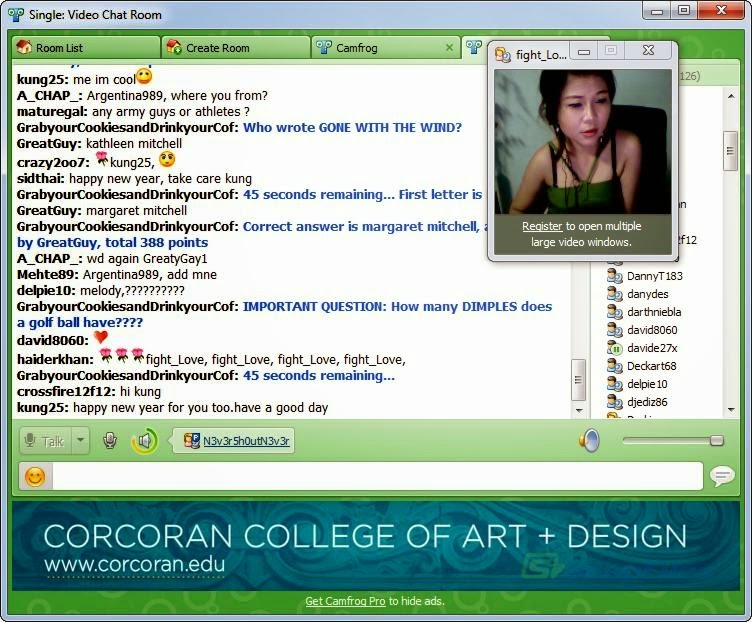Open the smiley emoticon picker
The image size is (752, 622).
tap(35, 476)
